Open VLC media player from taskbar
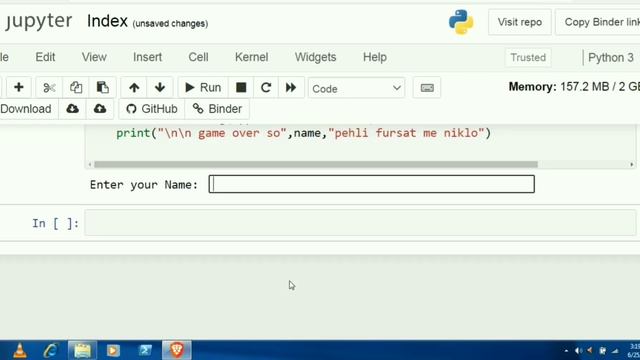Image resolution: width=640 pixels, height=360 pixels. pos(20,350)
